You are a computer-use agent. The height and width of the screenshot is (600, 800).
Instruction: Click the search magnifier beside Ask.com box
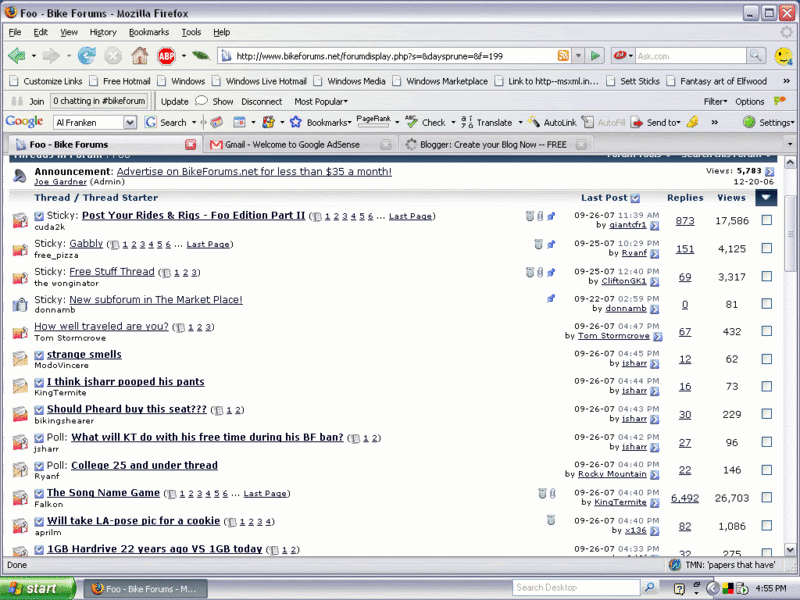[756, 56]
